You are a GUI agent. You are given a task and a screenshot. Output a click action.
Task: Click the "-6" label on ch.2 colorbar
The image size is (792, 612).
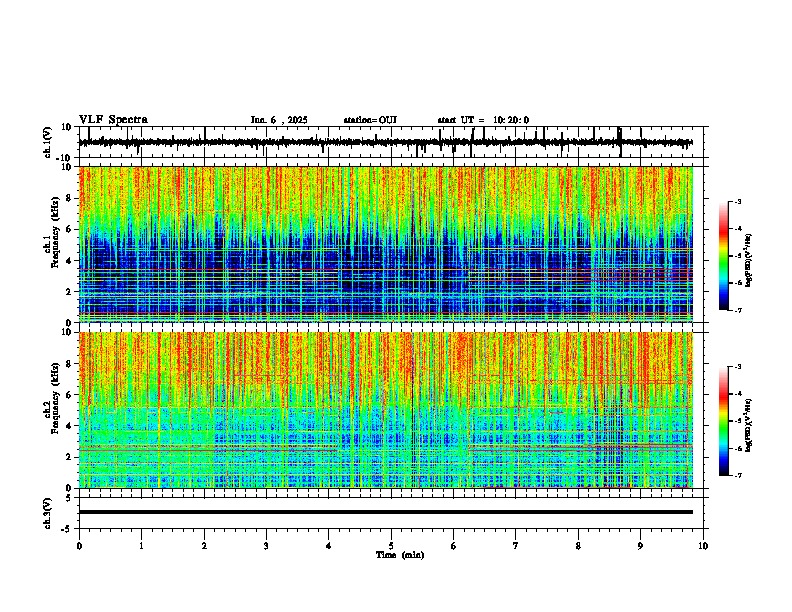(x=738, y=448)
